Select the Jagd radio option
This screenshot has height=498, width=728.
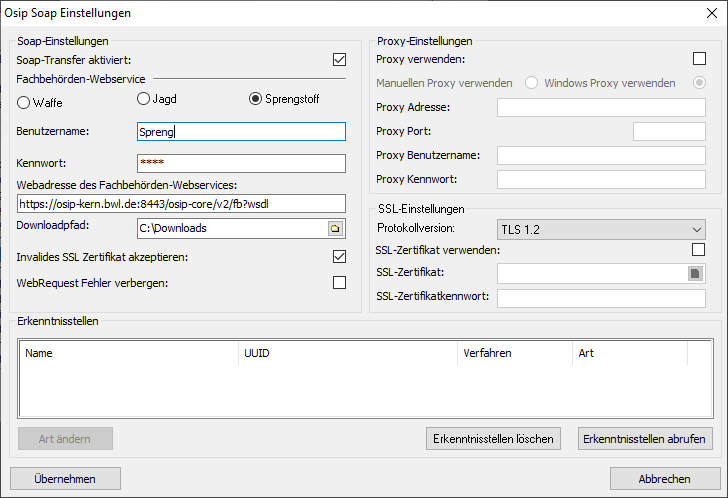pyautogui.click(x=144, y=98)
